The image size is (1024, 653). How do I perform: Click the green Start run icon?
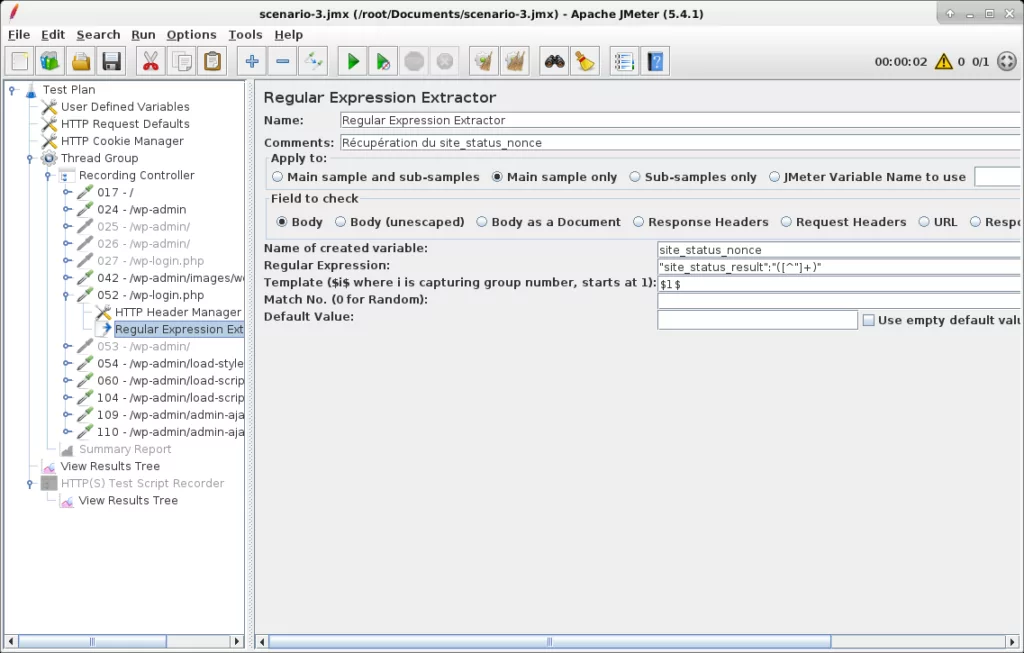click(352, 62)
